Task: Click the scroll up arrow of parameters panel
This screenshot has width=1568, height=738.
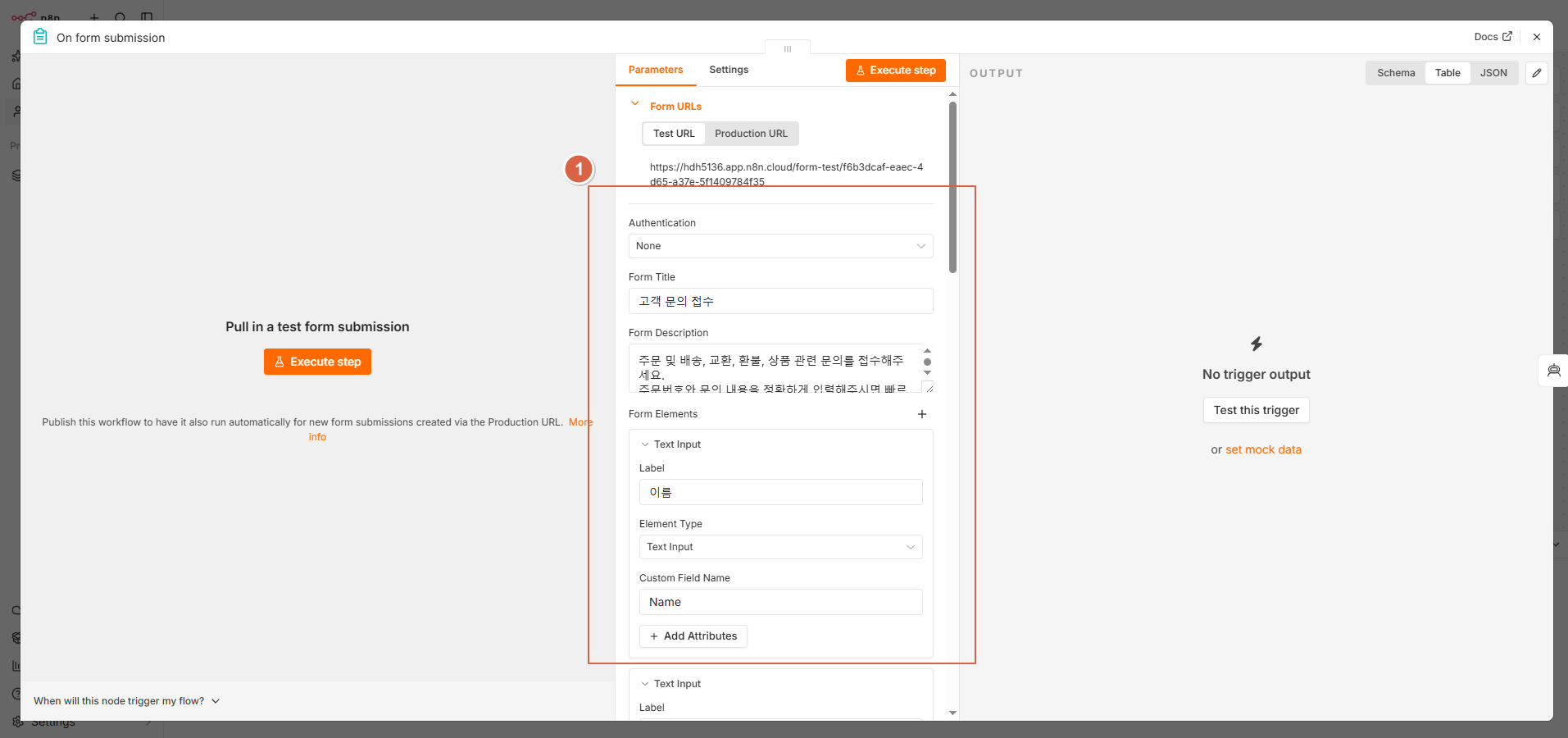Action: (952, 94)
